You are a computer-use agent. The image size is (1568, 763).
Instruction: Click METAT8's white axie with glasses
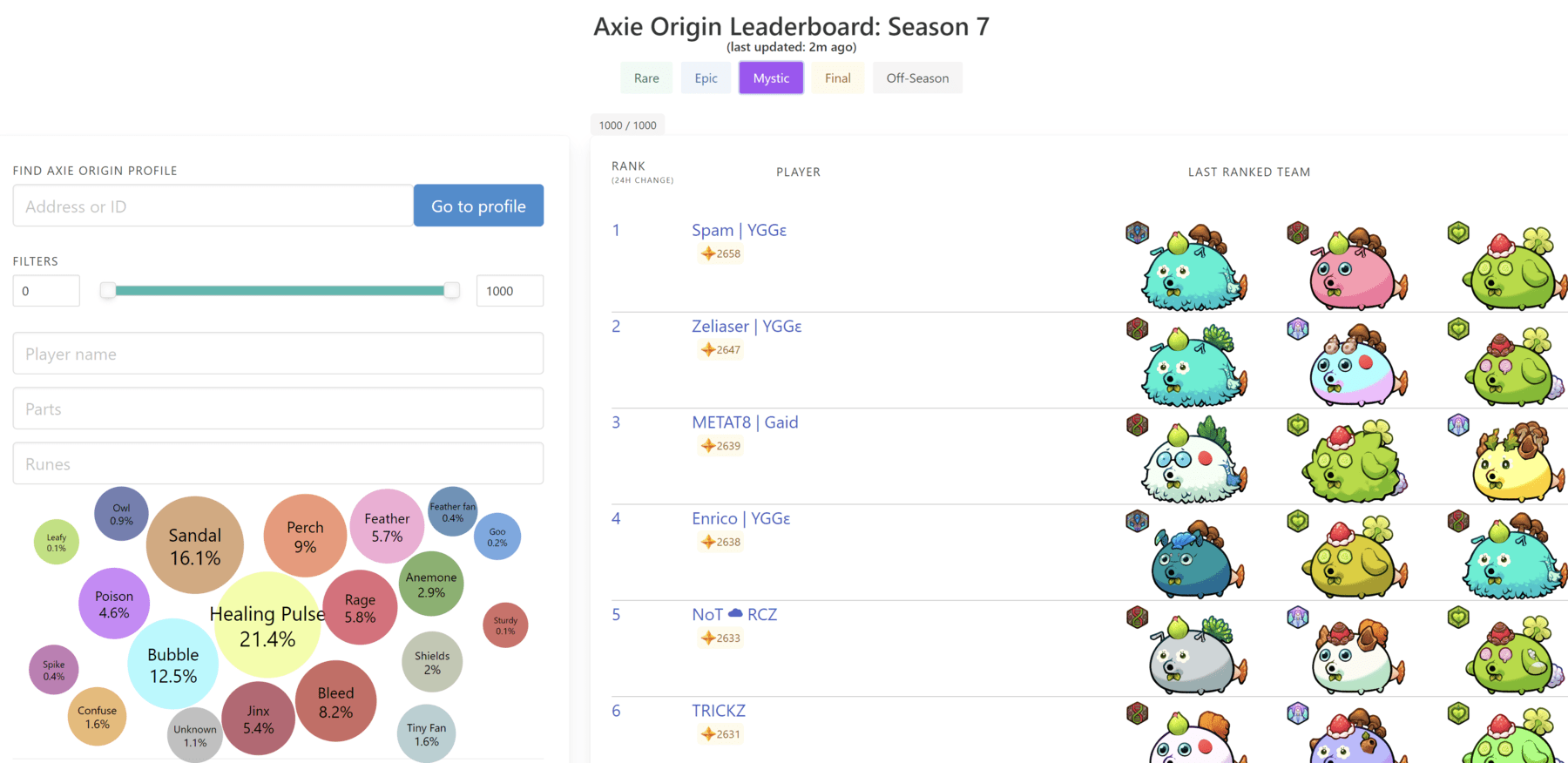1192,463
